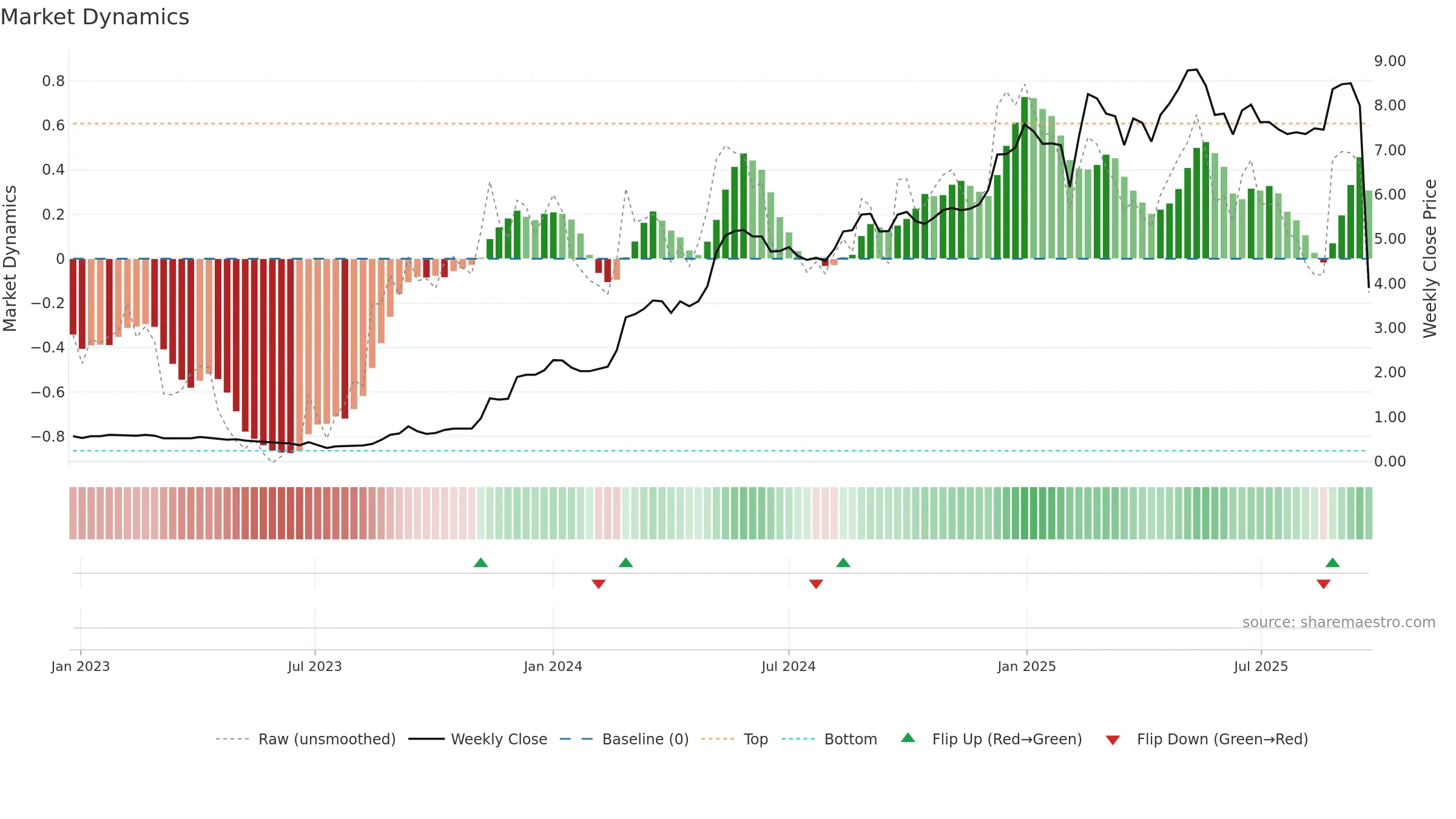Screen dimensions: 1456x819
Task: Toggle the Baseline (0) legend entry
Action: (x=624, y=739)
